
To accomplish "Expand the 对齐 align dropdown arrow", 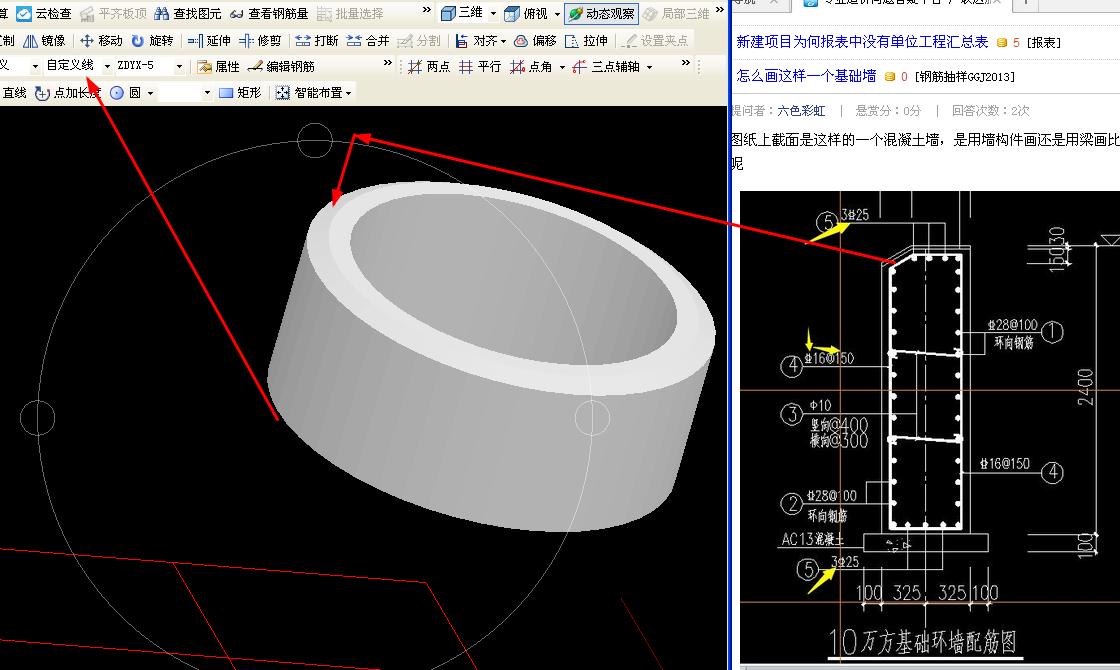I will (x=504, y=41).
